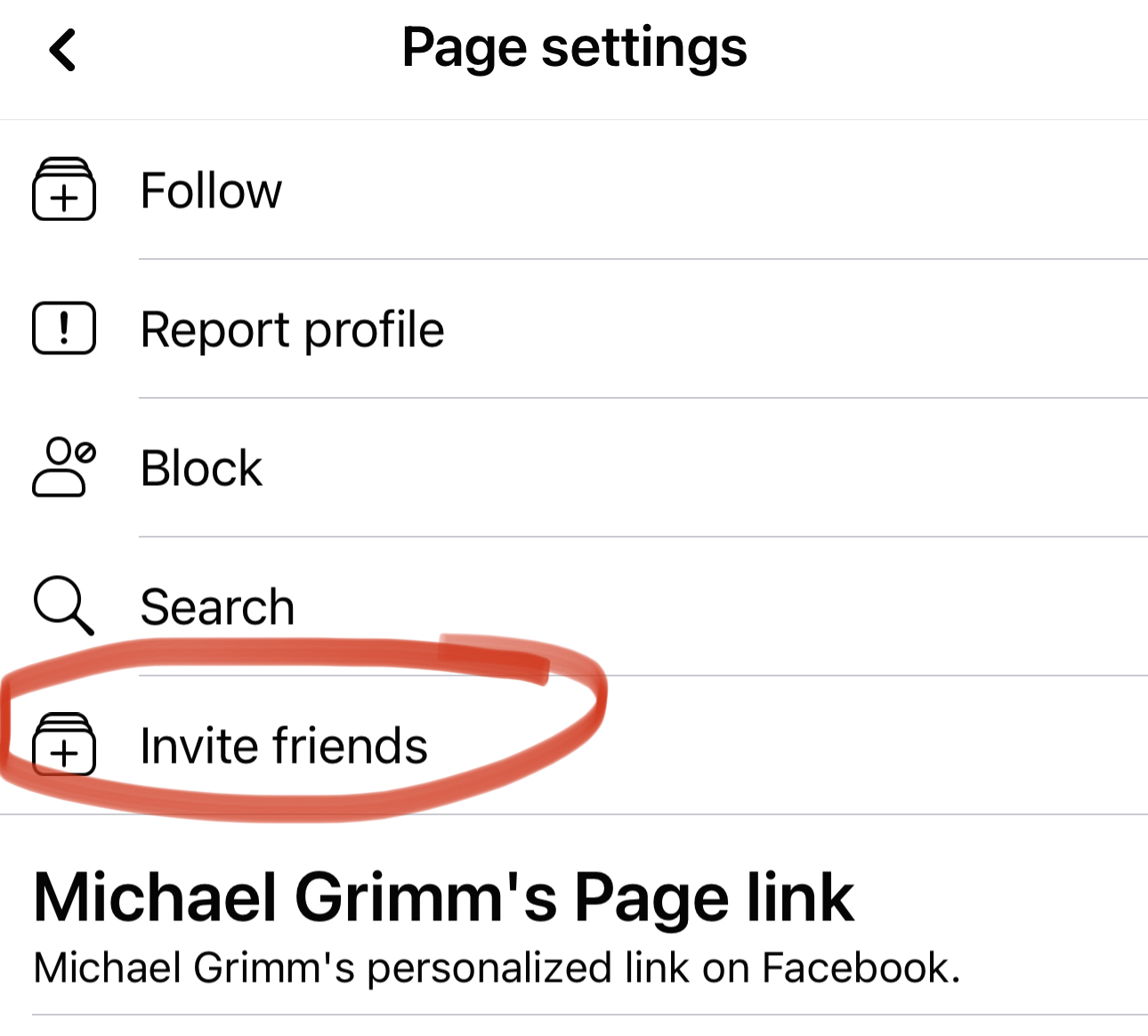Tap the Invite friends plus icon
The image size is (1148, 1036).
tap(64, 745)
